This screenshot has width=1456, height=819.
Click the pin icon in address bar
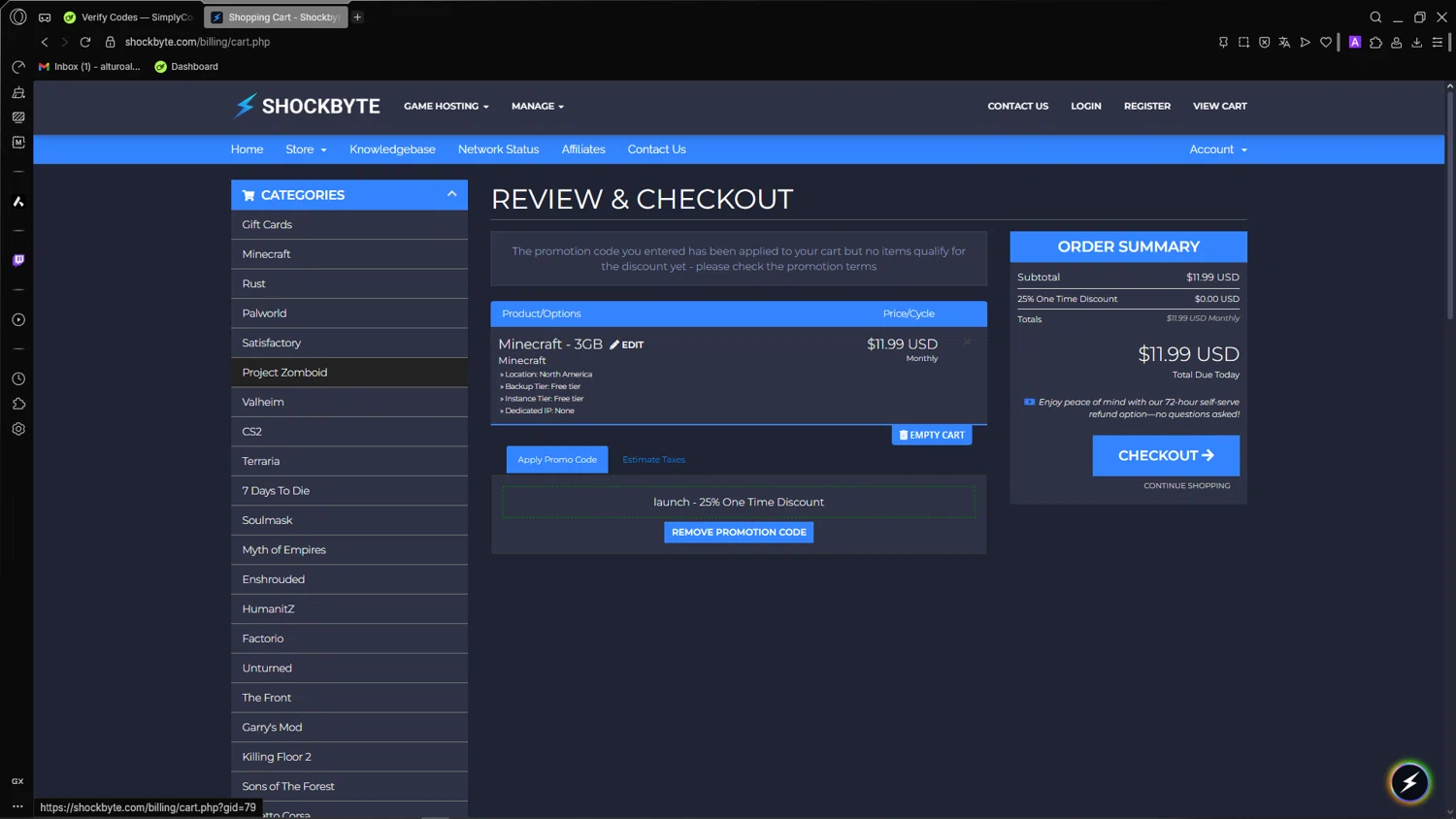(x=1223, y=42)
